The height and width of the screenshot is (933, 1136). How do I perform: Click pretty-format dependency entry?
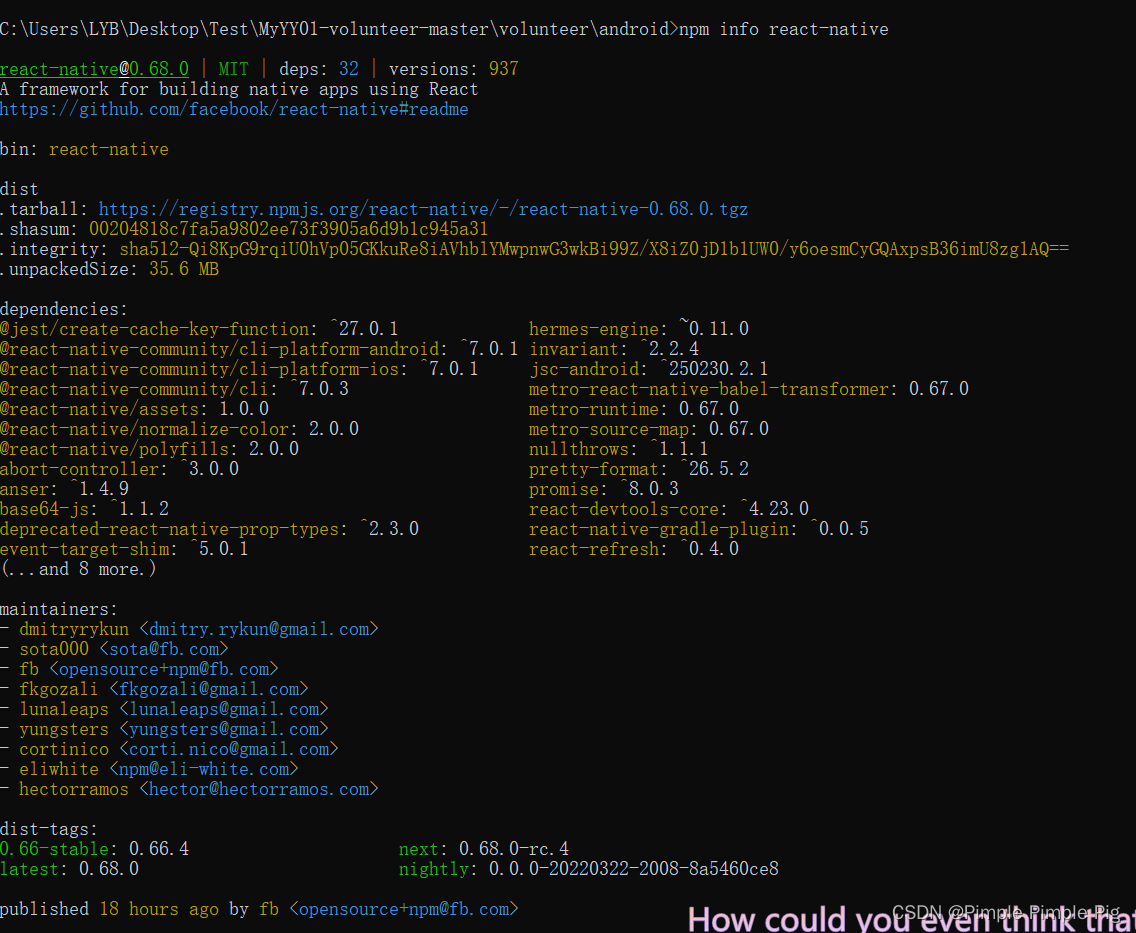[638, 469]
